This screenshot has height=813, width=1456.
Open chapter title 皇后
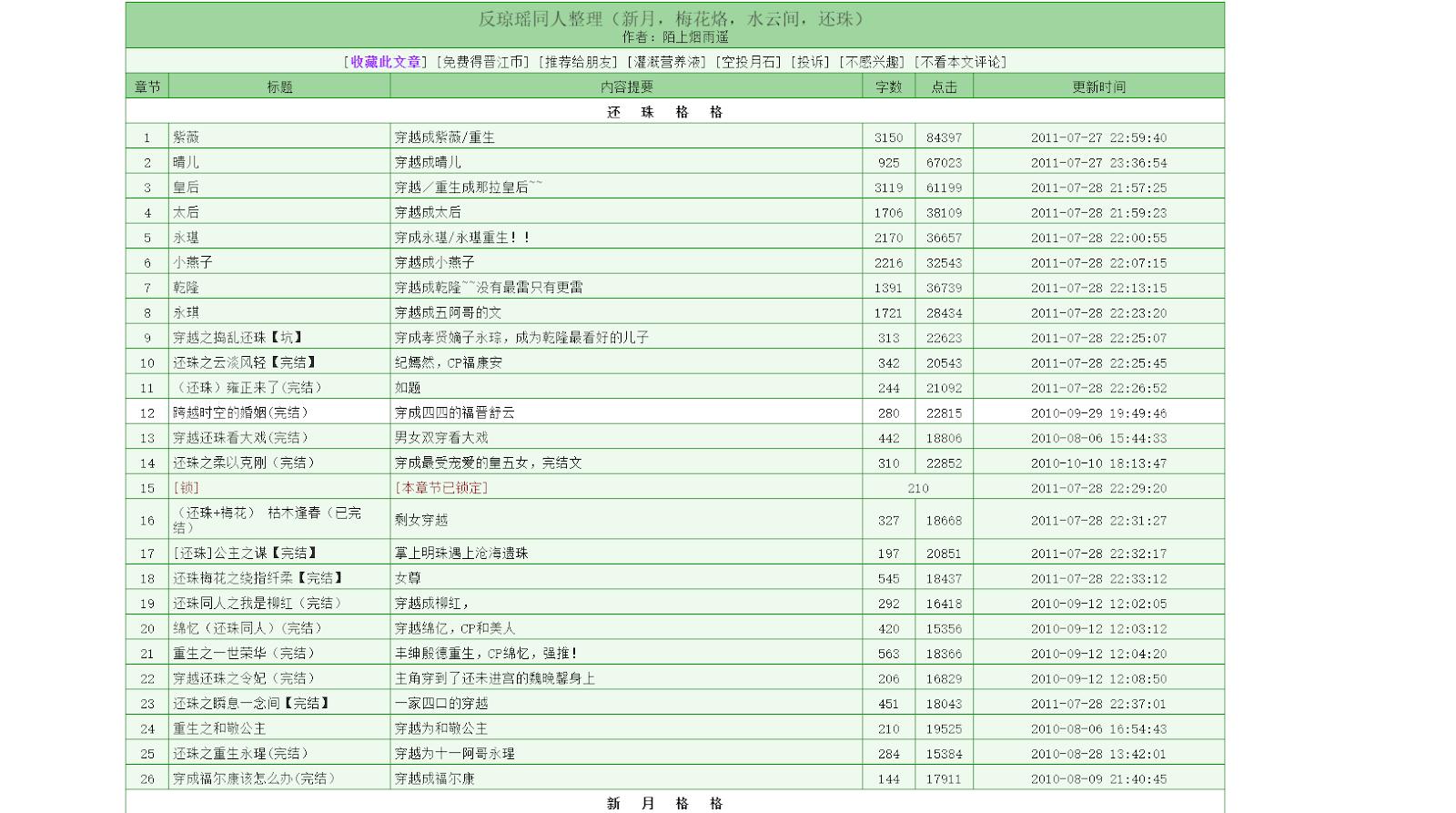(186, 188)
